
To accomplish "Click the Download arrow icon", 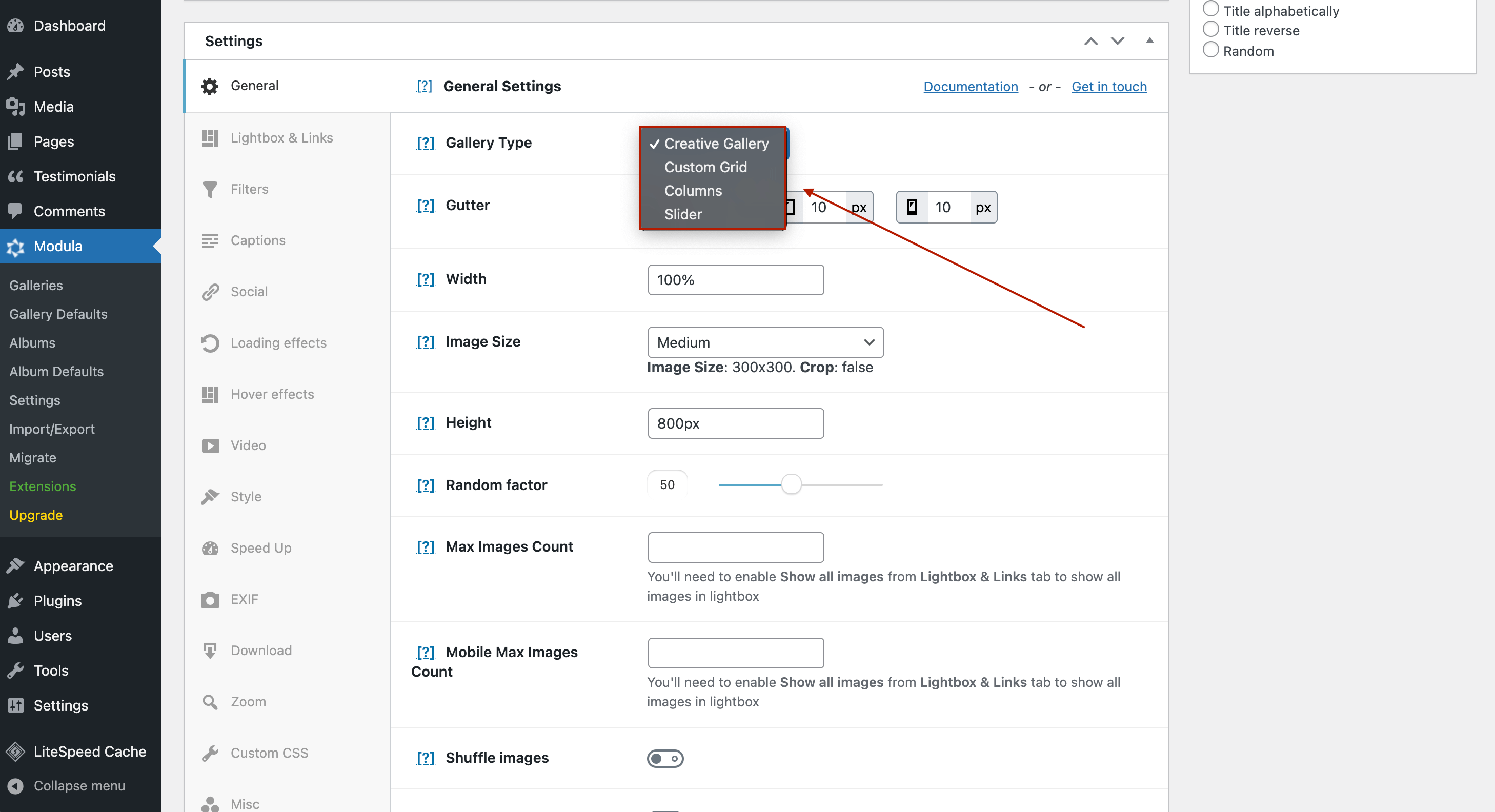I will pyautogui.click(x=210, y=651).
